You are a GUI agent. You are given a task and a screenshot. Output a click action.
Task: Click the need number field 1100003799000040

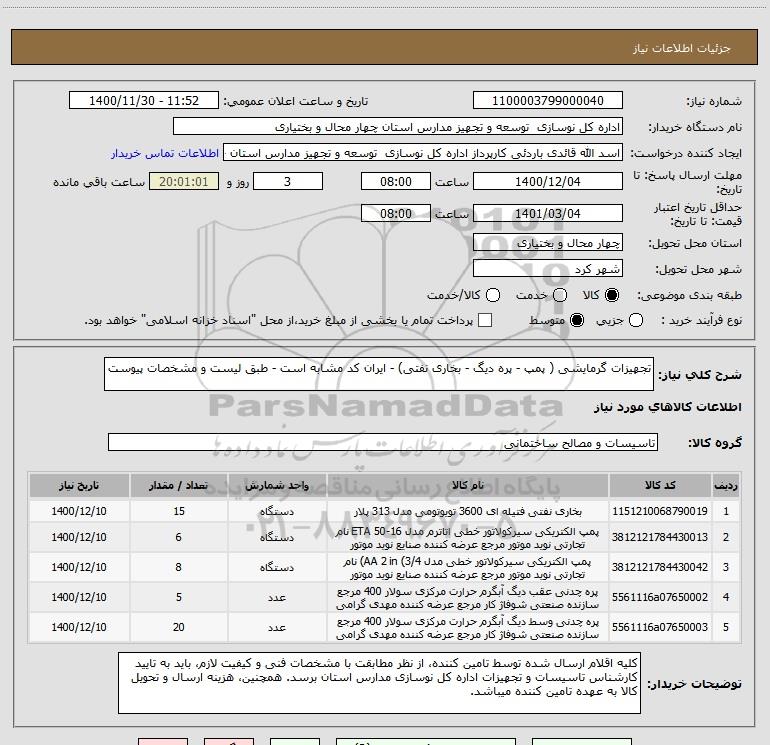[x=548, y=101]
